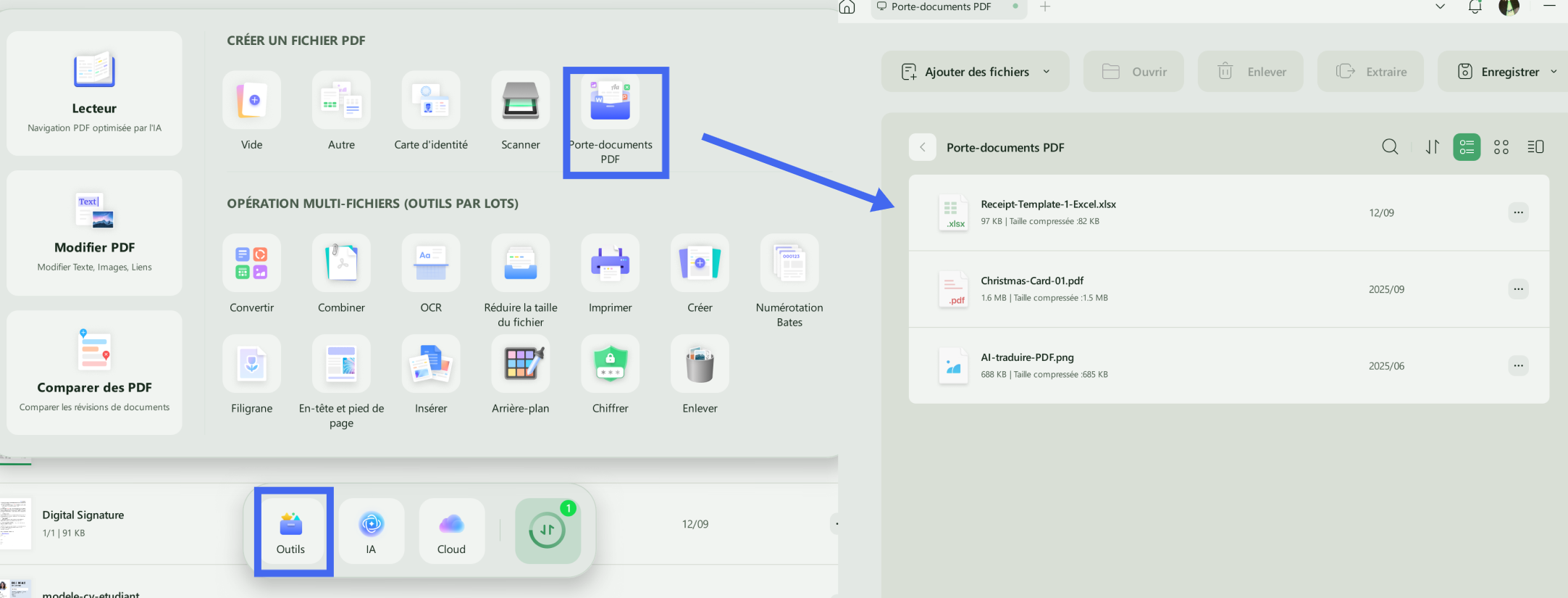Click the Enlever button in portfolio toolbar

tap(1251, 71)
